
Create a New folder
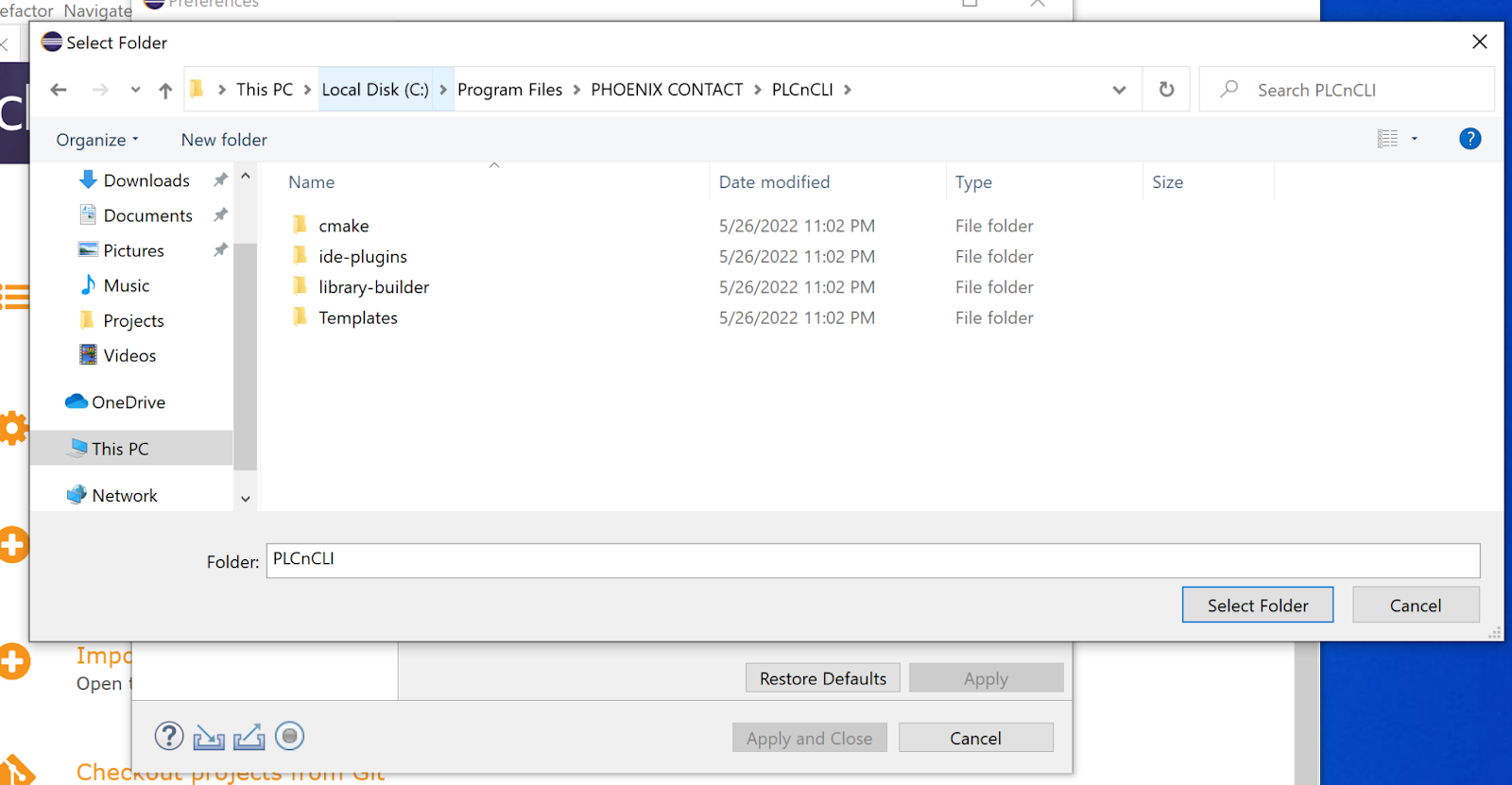(224, 140)
